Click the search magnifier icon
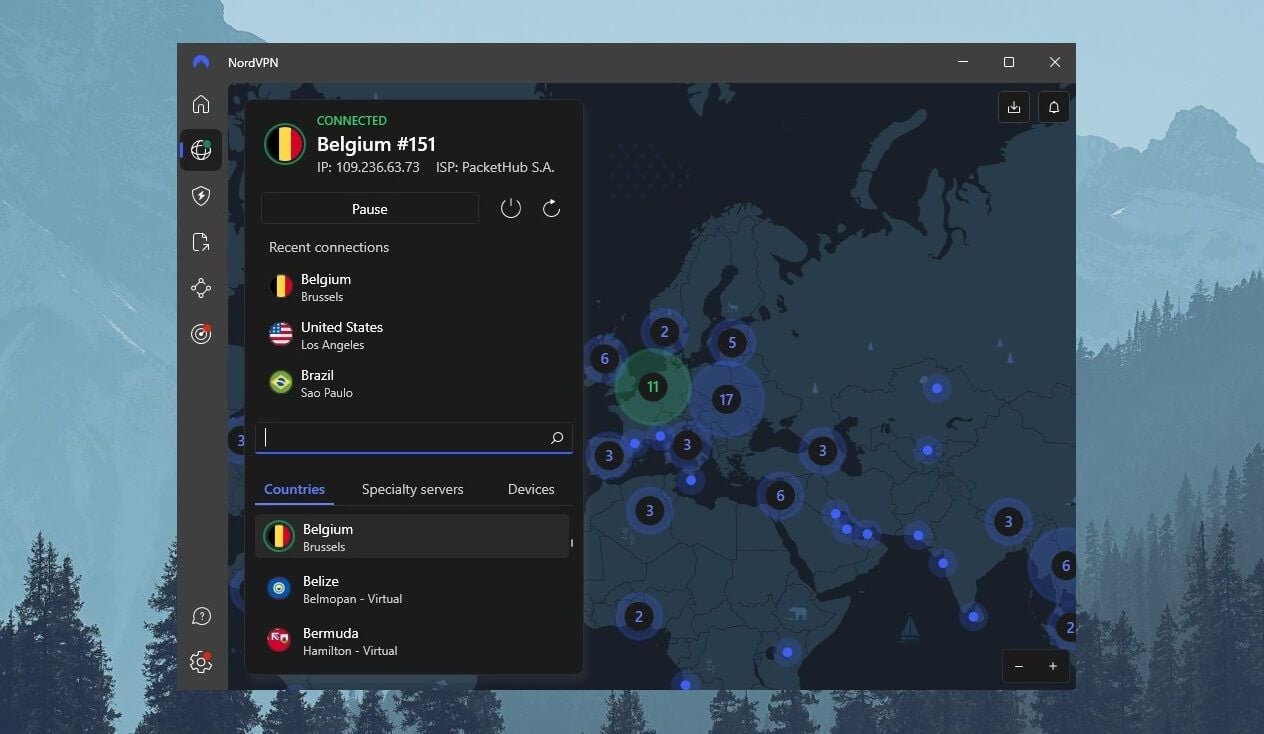Image resolution: width=1264 pixels, height=734 pixels. (557, 438)
